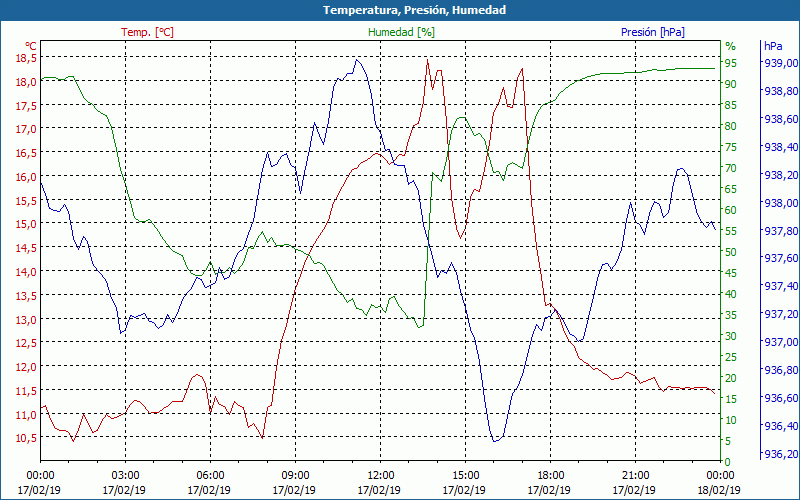Click the green '%' axis unit label
The image size is (800, 500).
pos(731,46)
